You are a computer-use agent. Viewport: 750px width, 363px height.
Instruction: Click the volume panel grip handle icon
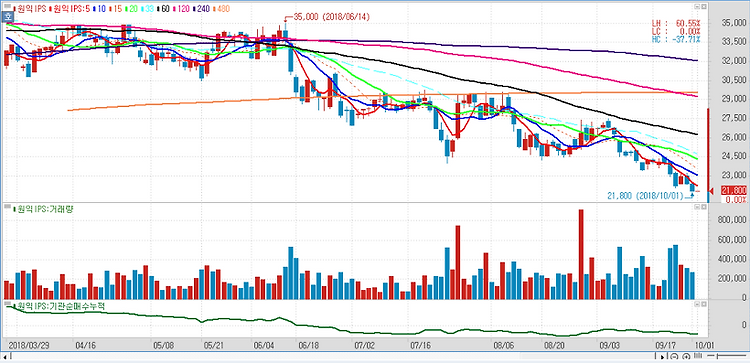8,207
